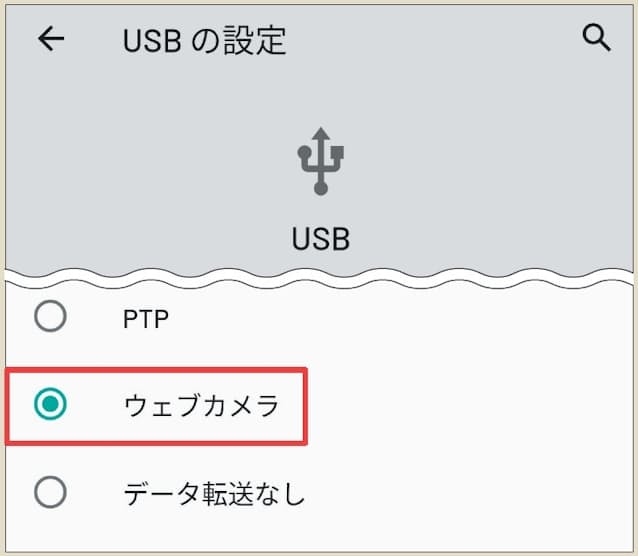This screenshot has height=556, width=638.
Task: Click the USB の設定 page title
Action: (204, 40)
